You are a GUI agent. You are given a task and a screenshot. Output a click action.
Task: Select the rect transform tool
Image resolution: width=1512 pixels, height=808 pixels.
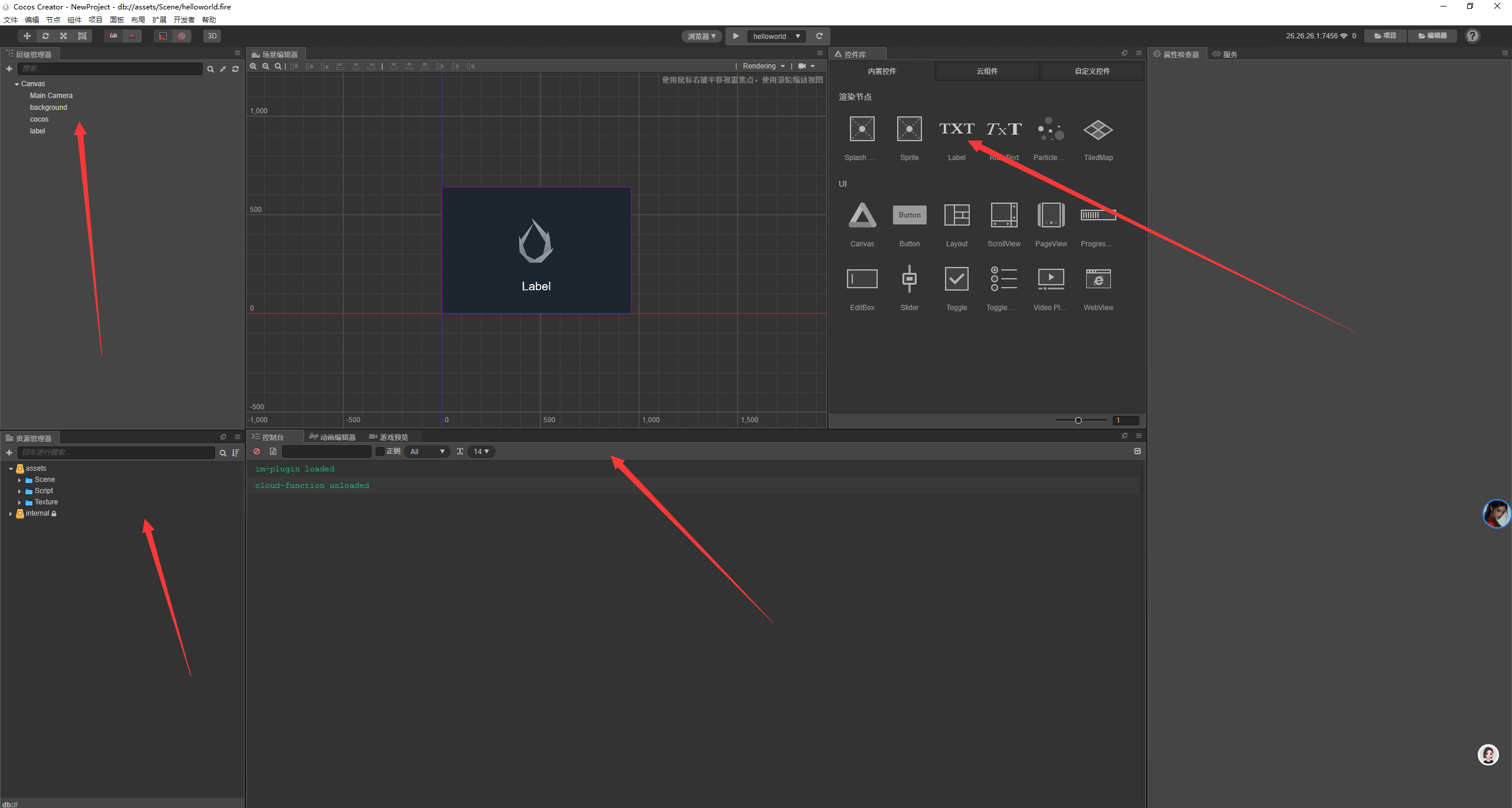point(82,36)
